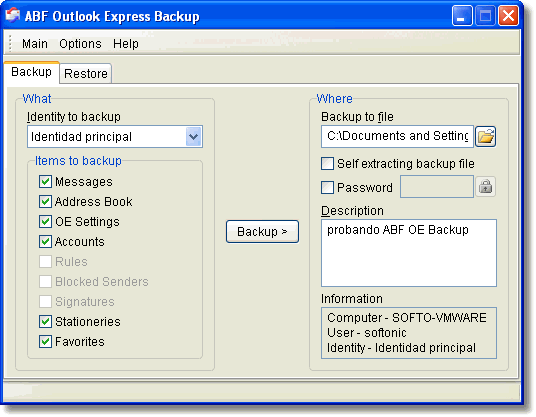Uncheck the Messages checkbox
536x417 pixels.
(x=45, y=181)
